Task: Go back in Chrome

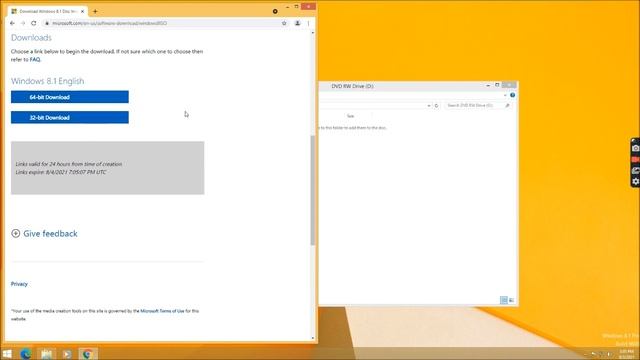Action: coord(12,23)
